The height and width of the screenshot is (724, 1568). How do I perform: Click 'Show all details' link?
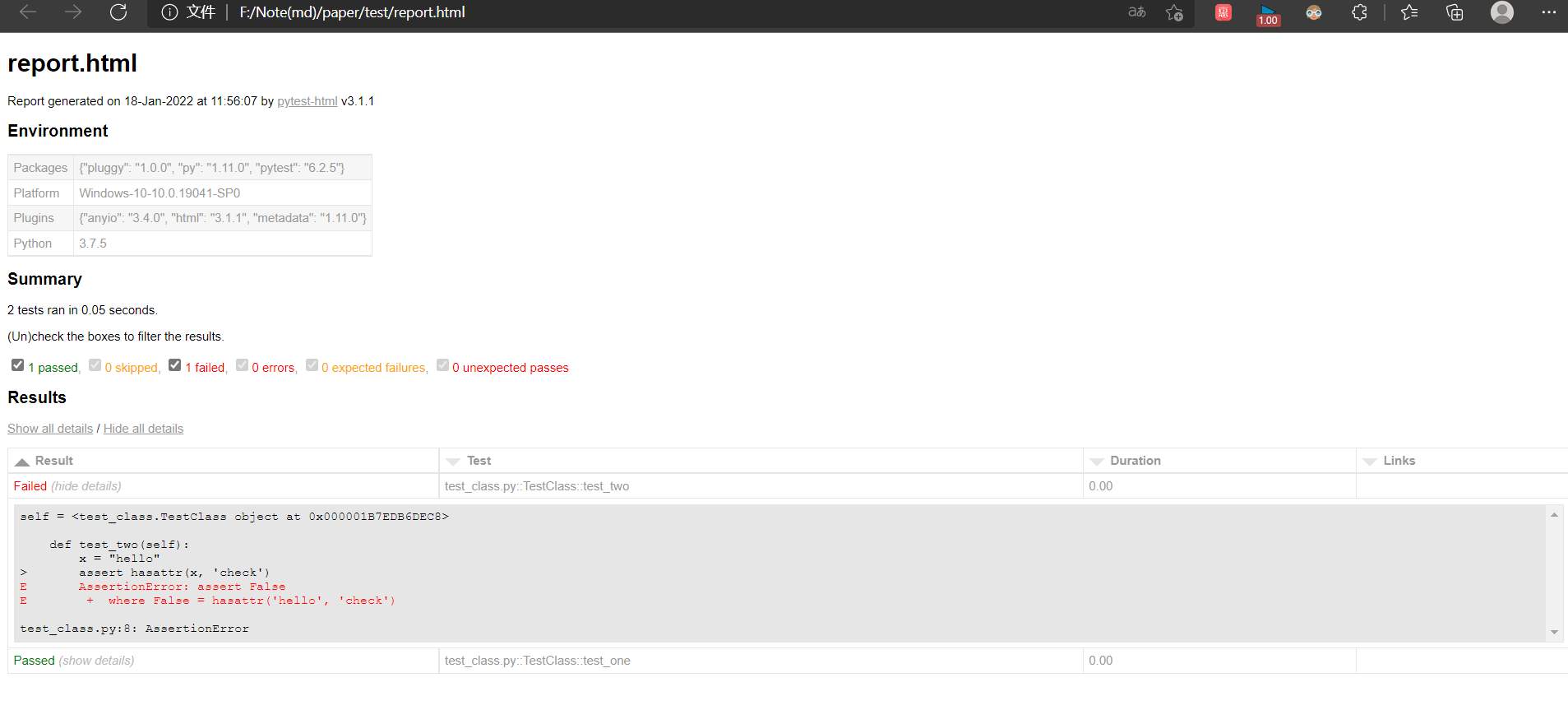[50, 429]
